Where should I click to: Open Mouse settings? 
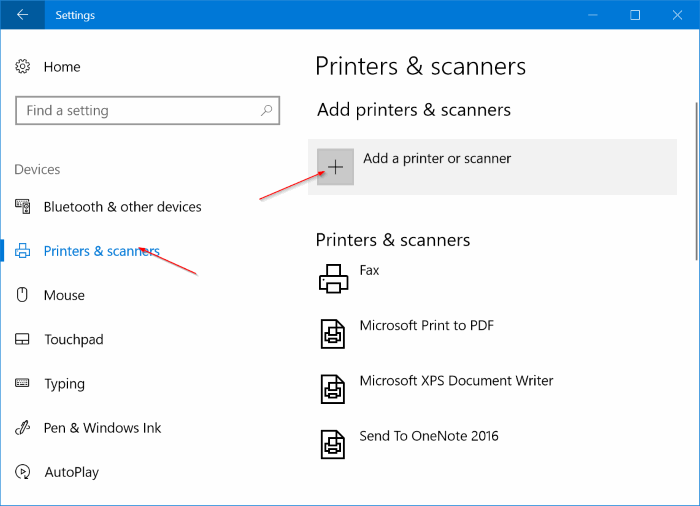(64, 295)
